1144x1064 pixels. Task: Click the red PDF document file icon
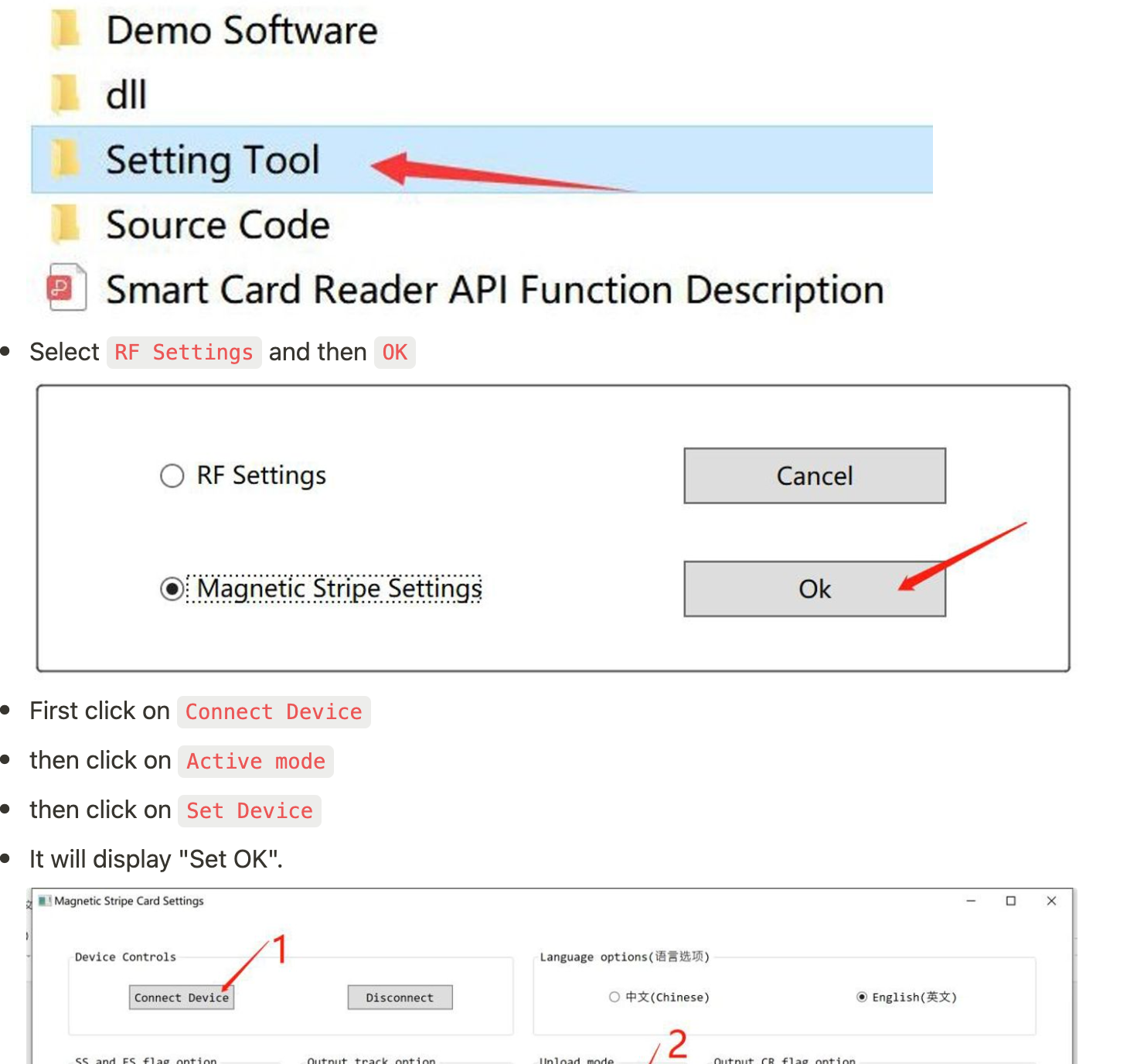pos(66,288)
